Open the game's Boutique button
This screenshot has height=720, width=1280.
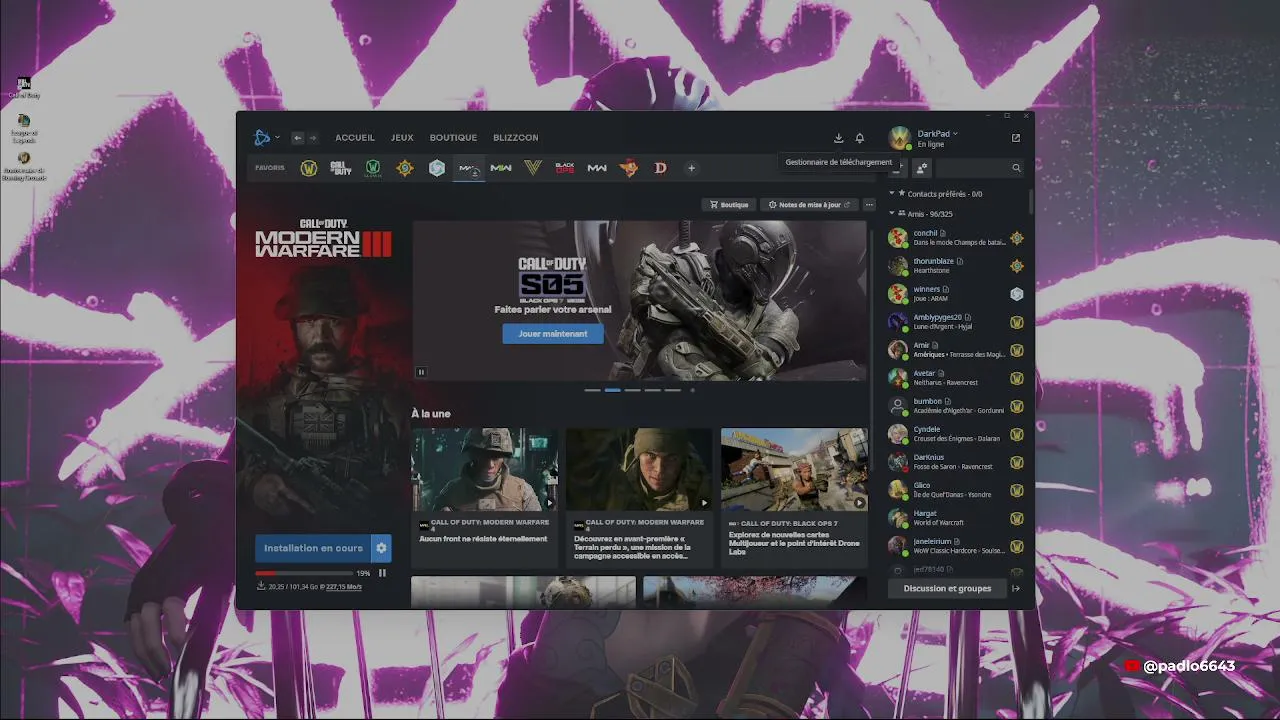coord(729,205)
